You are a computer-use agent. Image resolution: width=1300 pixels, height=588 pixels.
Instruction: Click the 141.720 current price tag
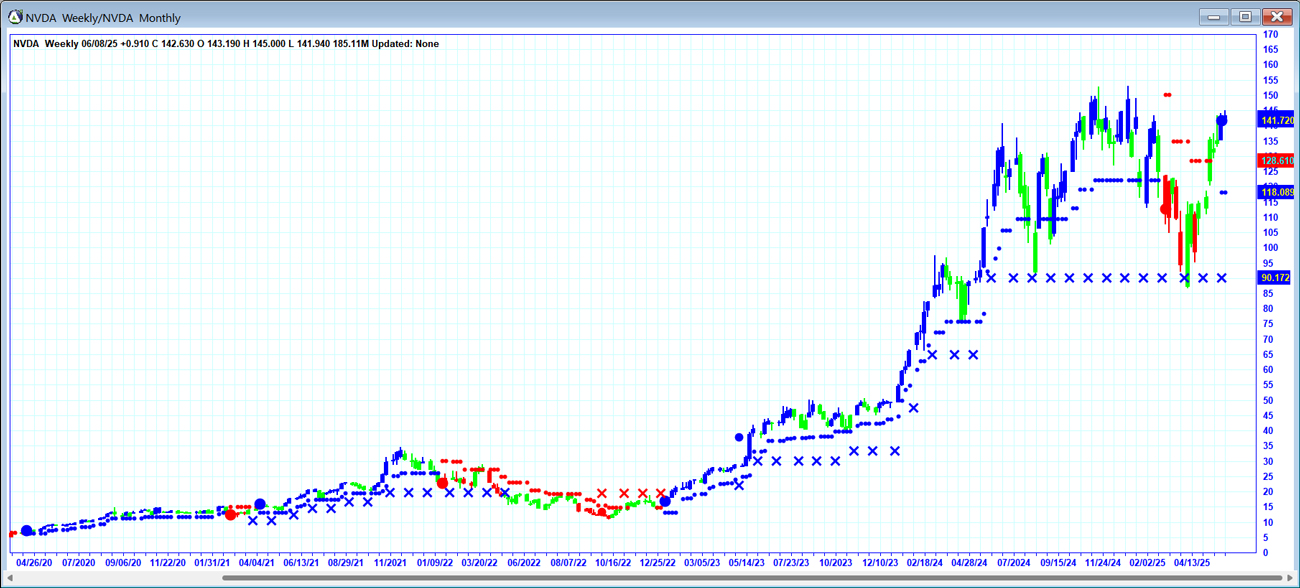click(x=1276, y=120)
